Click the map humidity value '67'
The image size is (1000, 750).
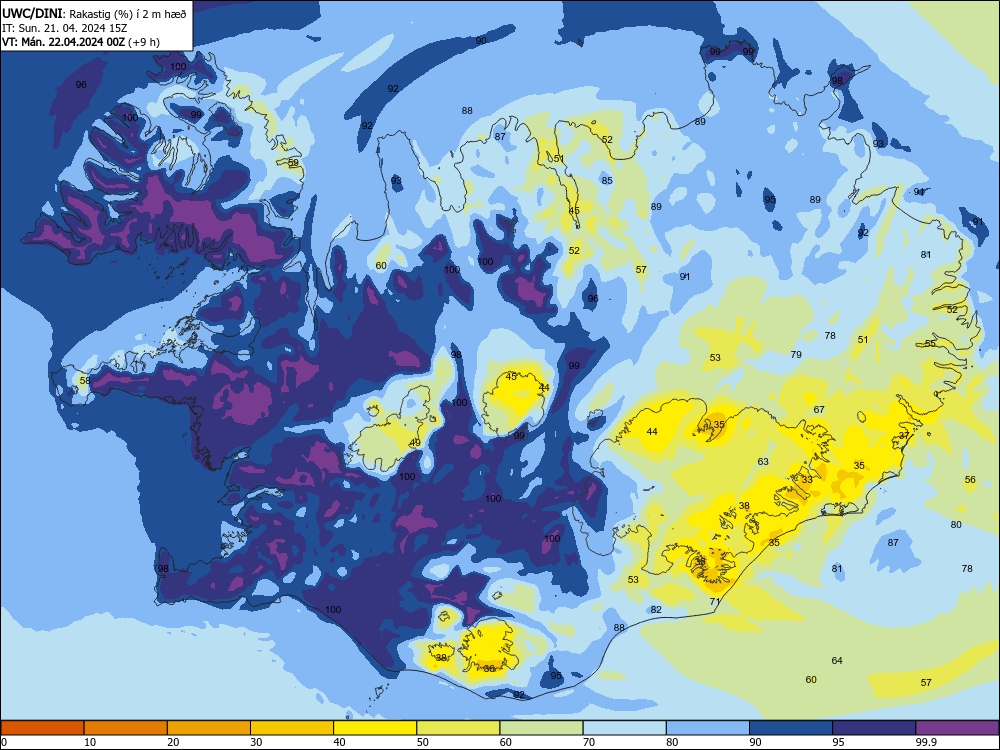point(819,409)
